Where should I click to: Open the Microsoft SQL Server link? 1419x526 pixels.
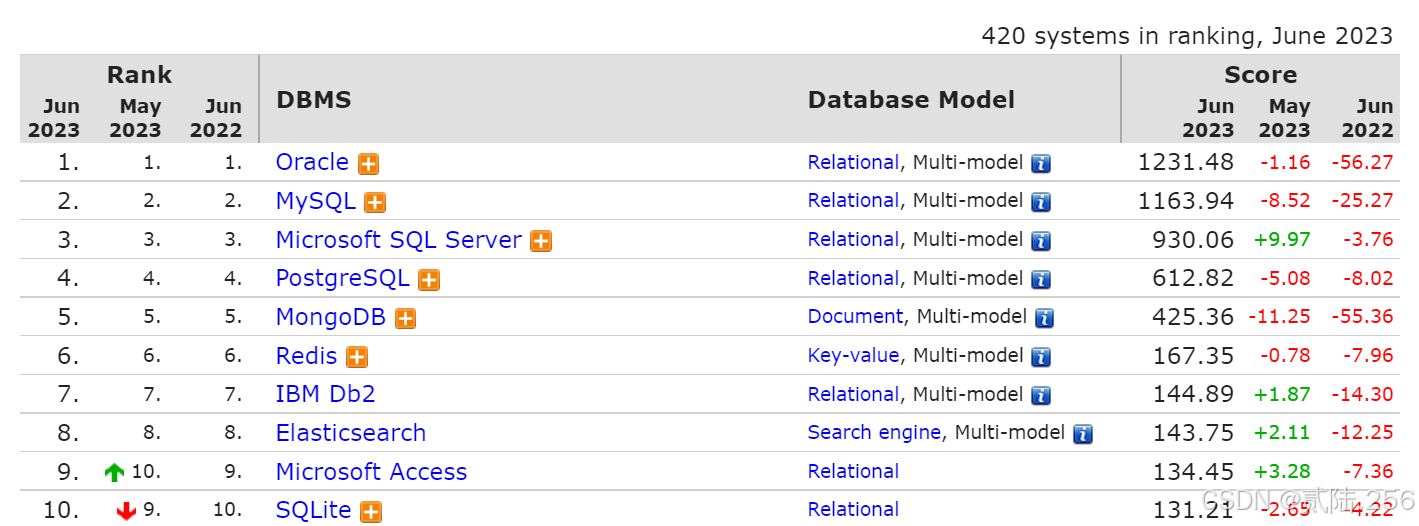coord(399,240)
